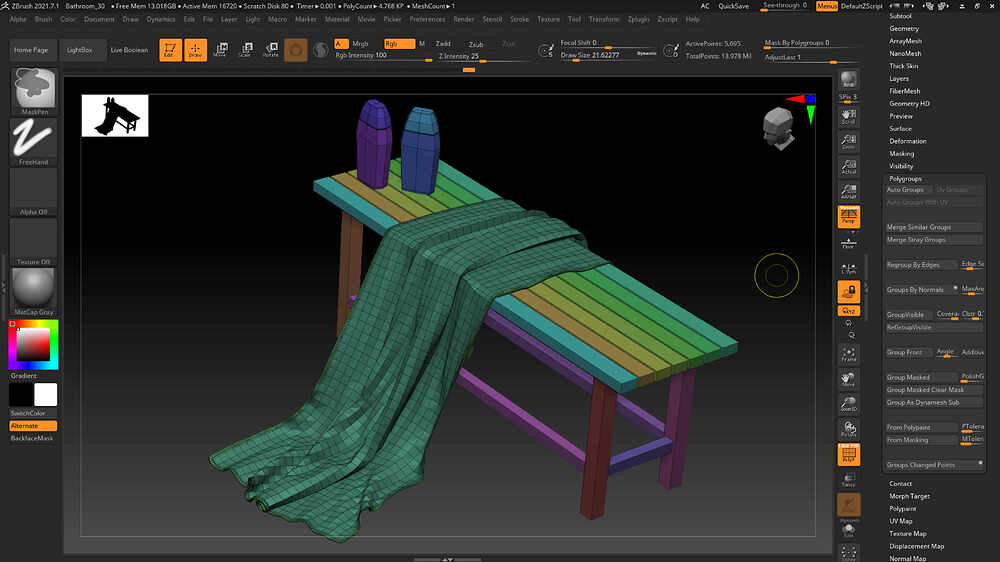Click the BPR render icon

(x=848, y=80)
